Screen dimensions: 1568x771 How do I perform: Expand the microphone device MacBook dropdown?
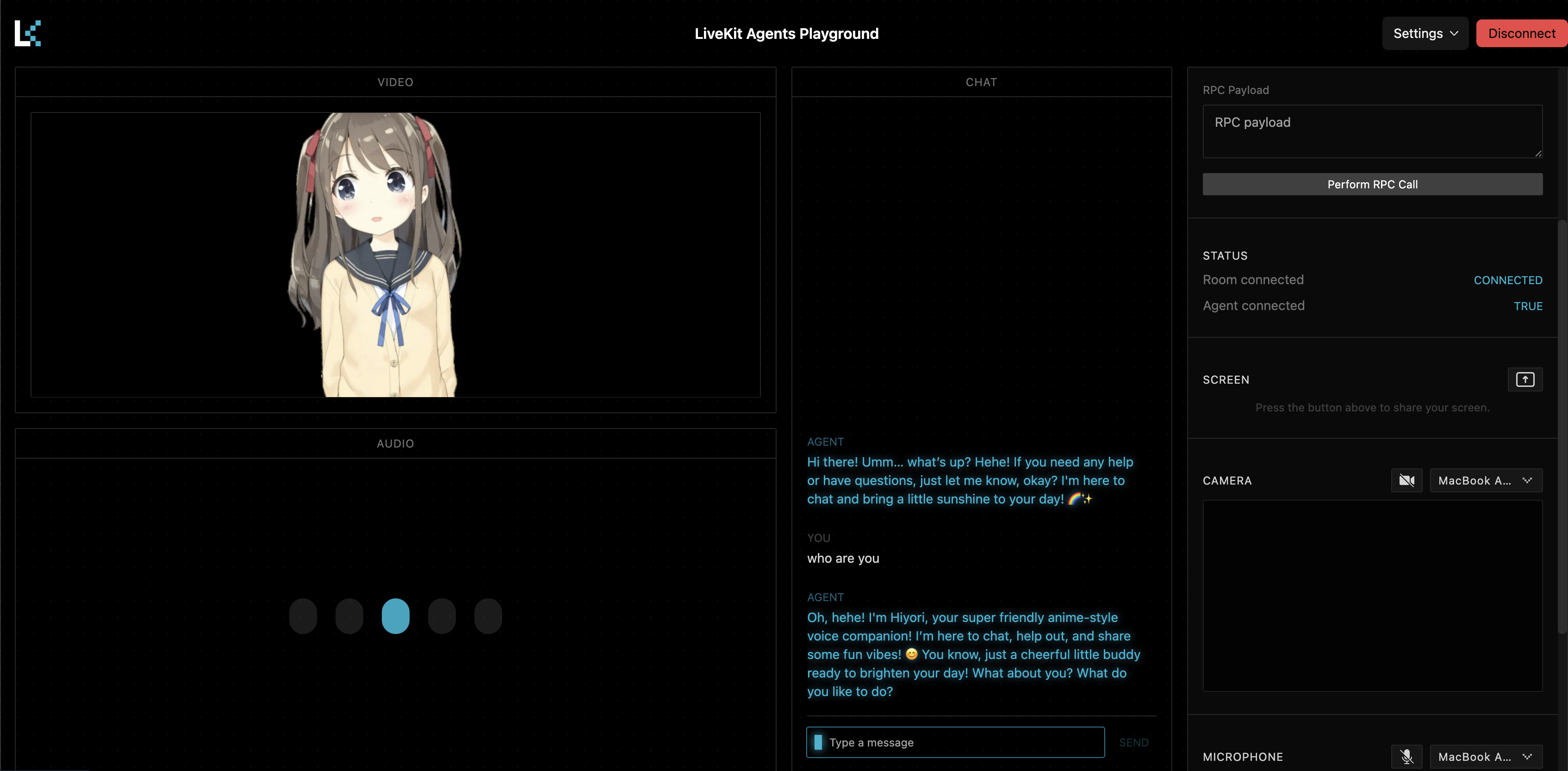tap(1485, 756)
